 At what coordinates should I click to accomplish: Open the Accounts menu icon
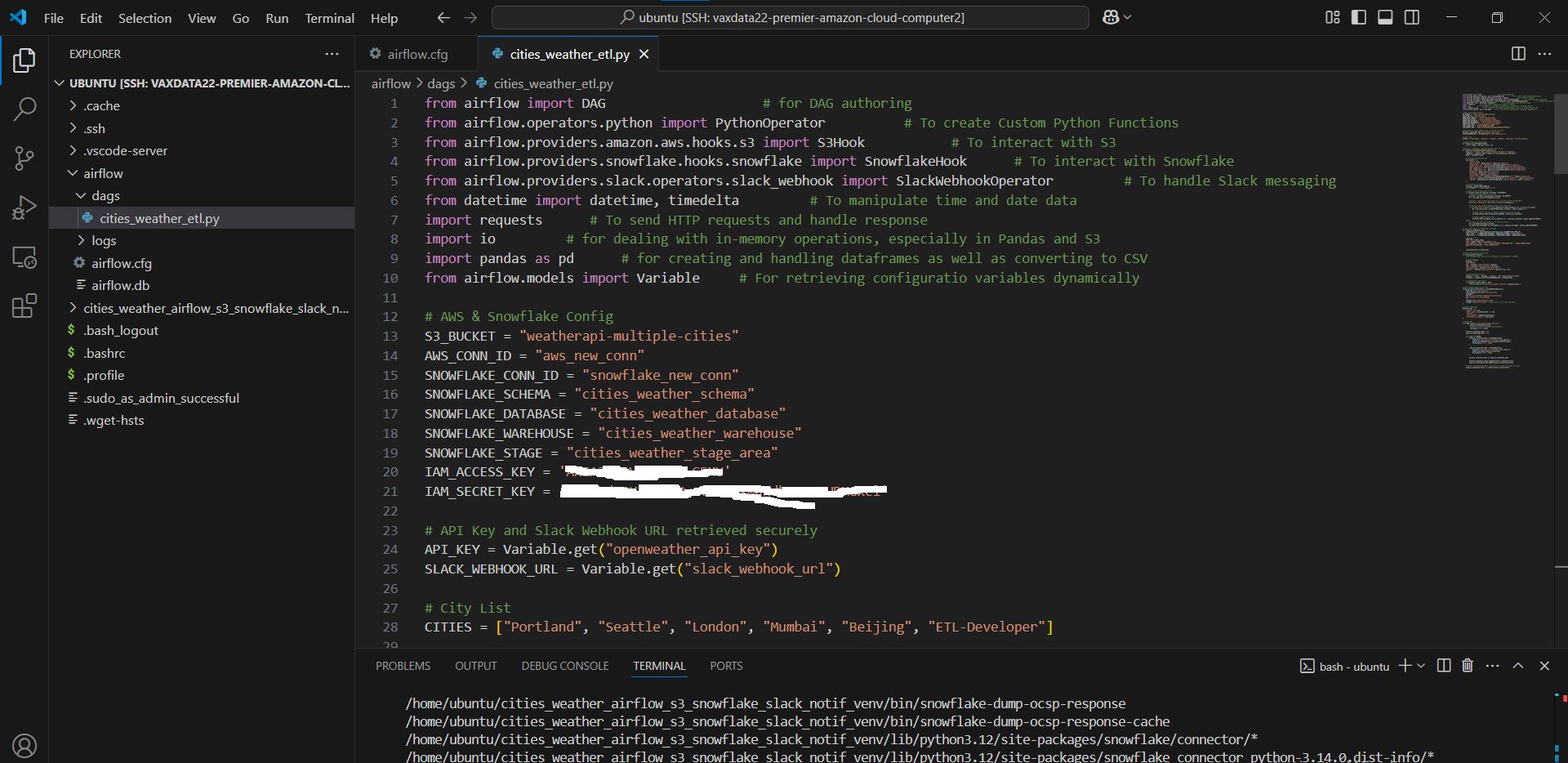tap(24, 745)
